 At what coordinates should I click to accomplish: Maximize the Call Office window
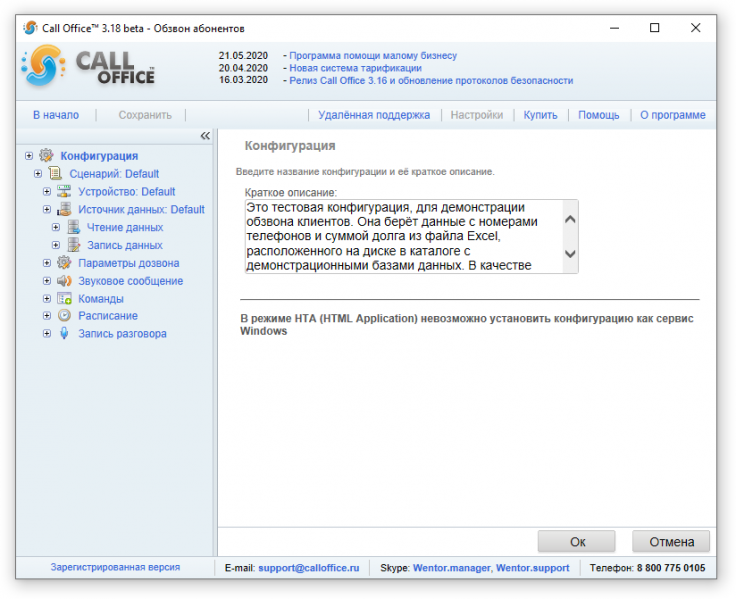click(x=654, y=28)
